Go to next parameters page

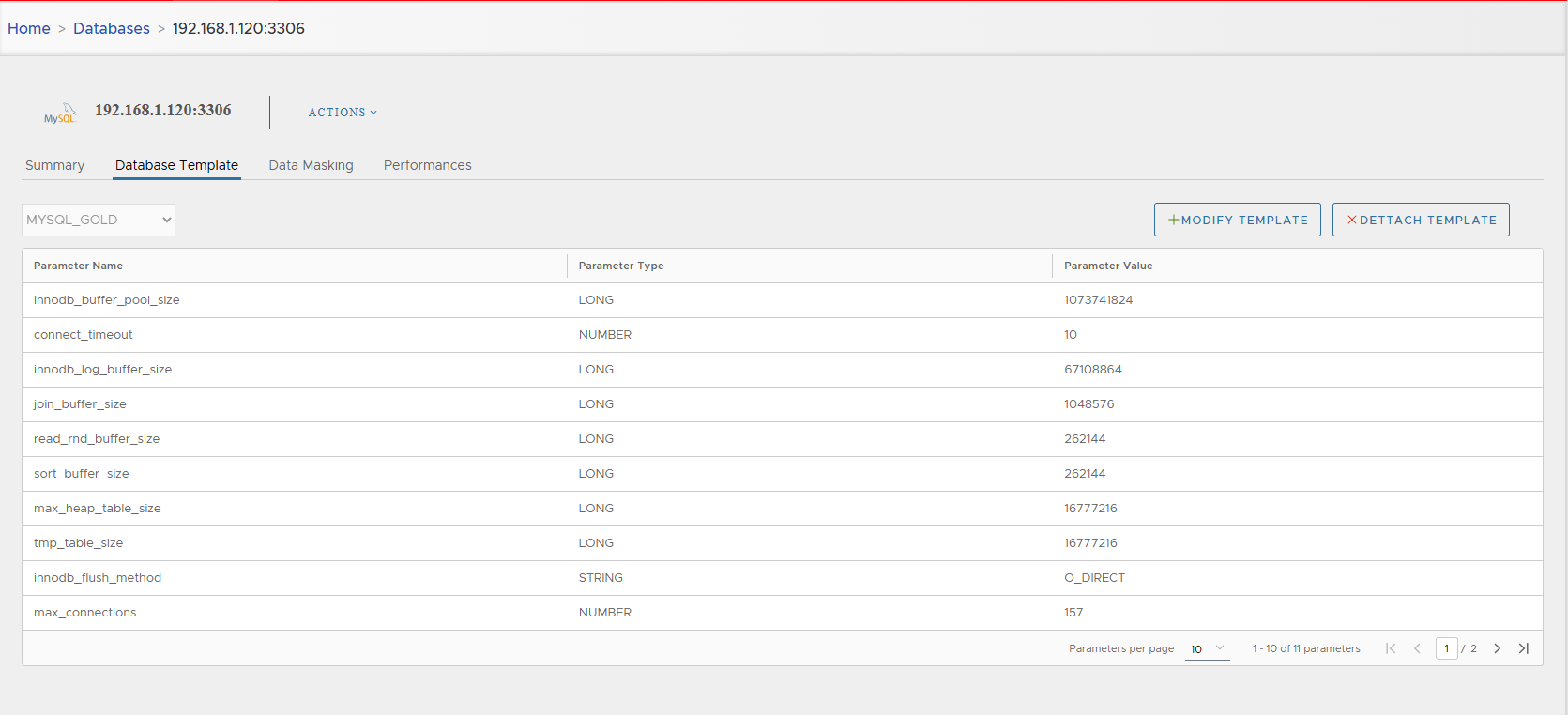point(1498,648)
